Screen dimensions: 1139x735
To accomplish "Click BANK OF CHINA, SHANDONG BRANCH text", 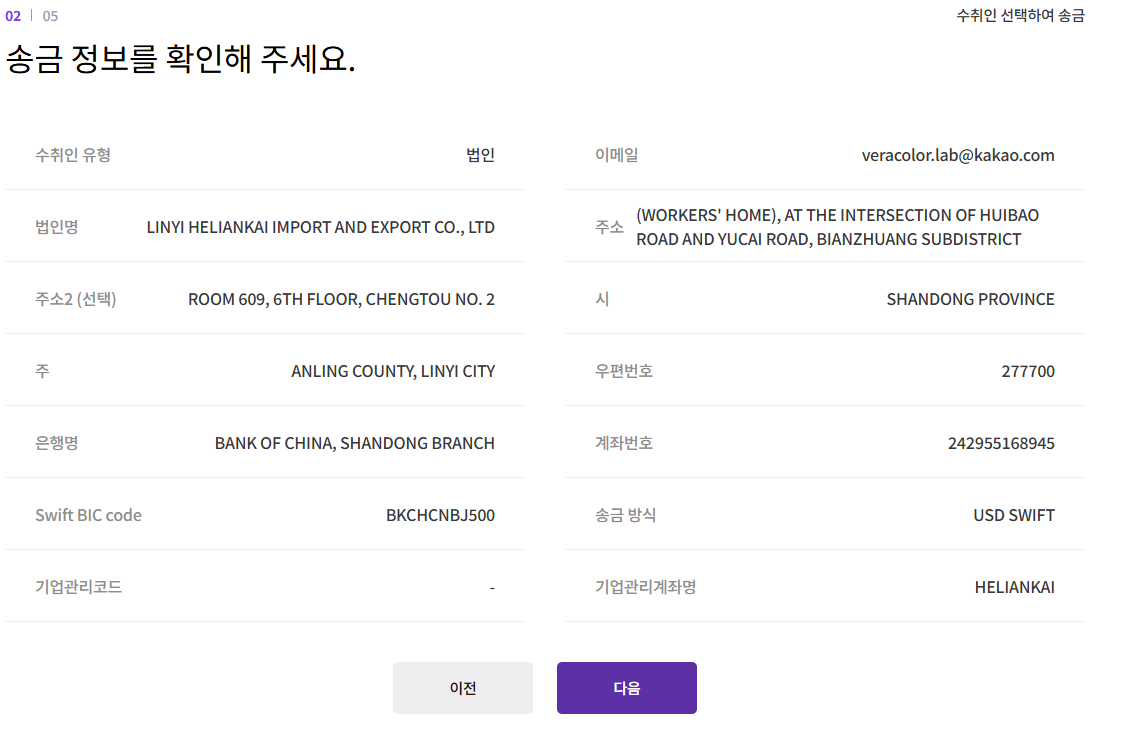I will (x=354, y=443).
